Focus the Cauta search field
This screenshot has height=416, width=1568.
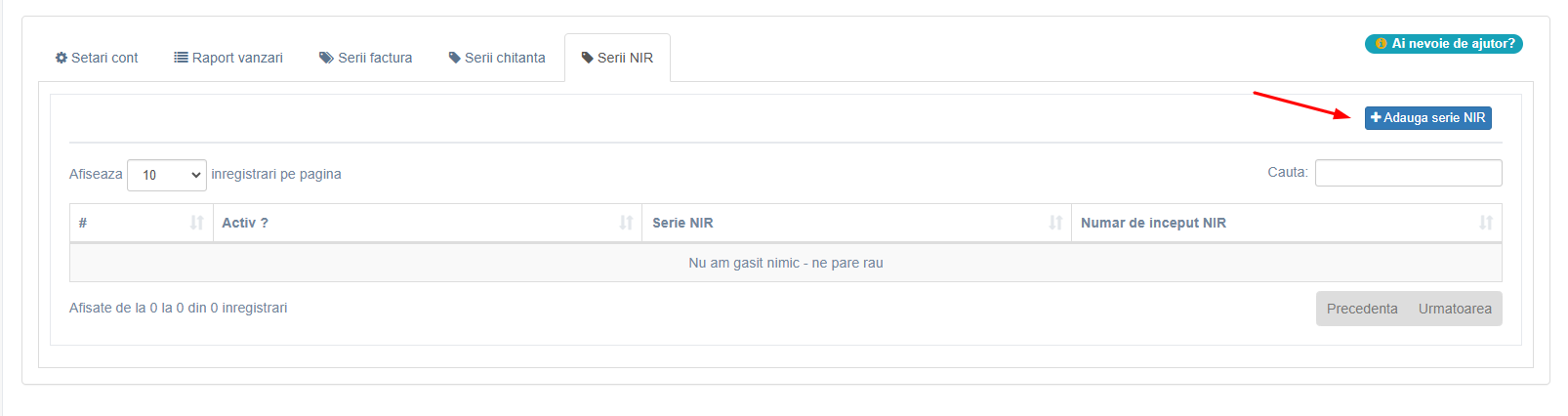point(1408,173)
